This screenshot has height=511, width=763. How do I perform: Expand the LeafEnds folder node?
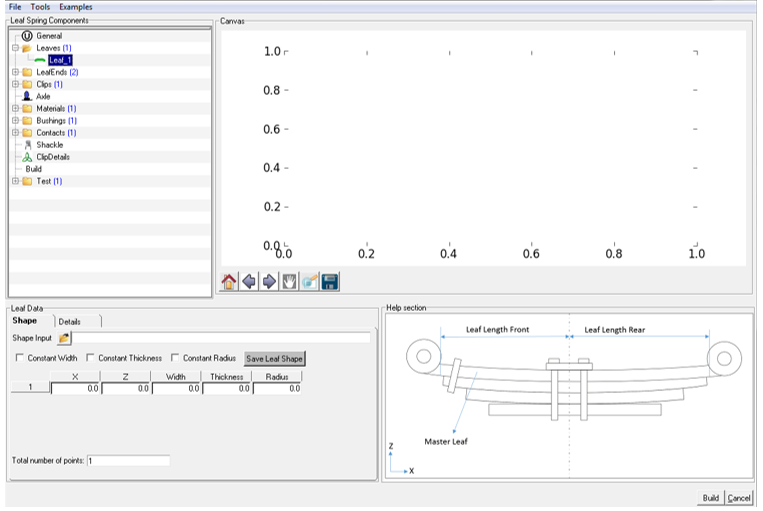[15, 72]
